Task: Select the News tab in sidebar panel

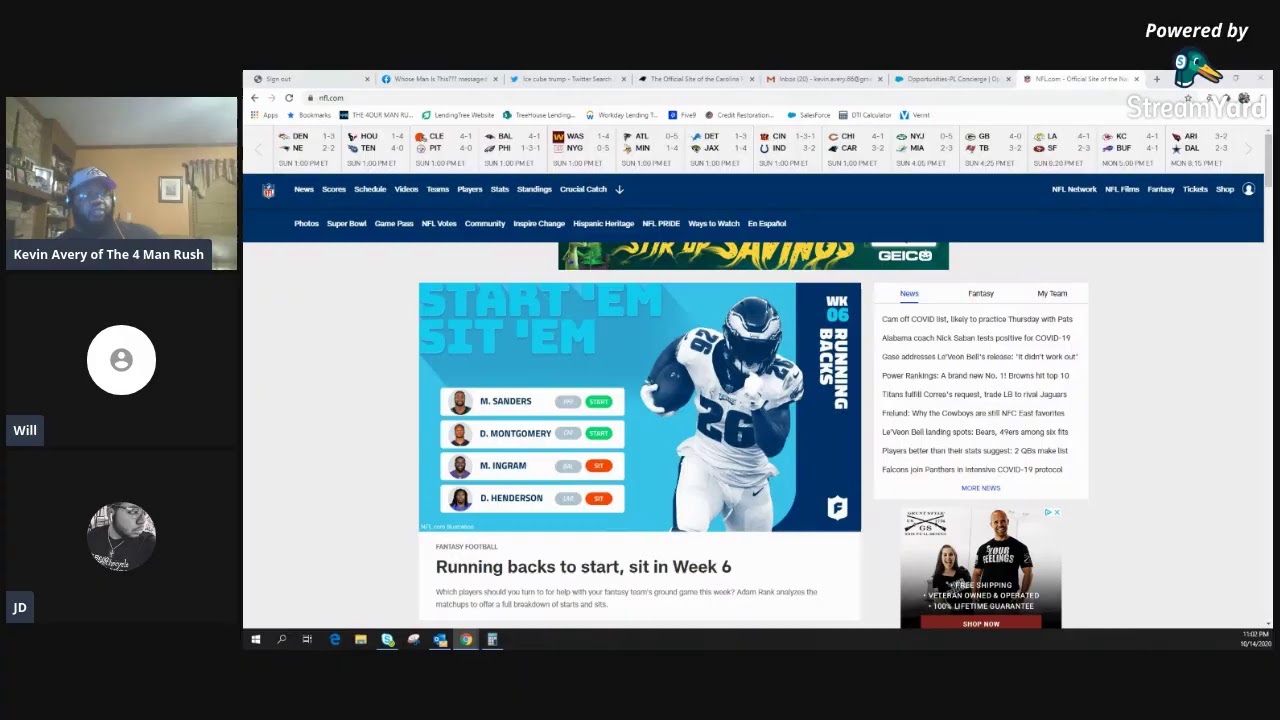Action: coord(909,294)
